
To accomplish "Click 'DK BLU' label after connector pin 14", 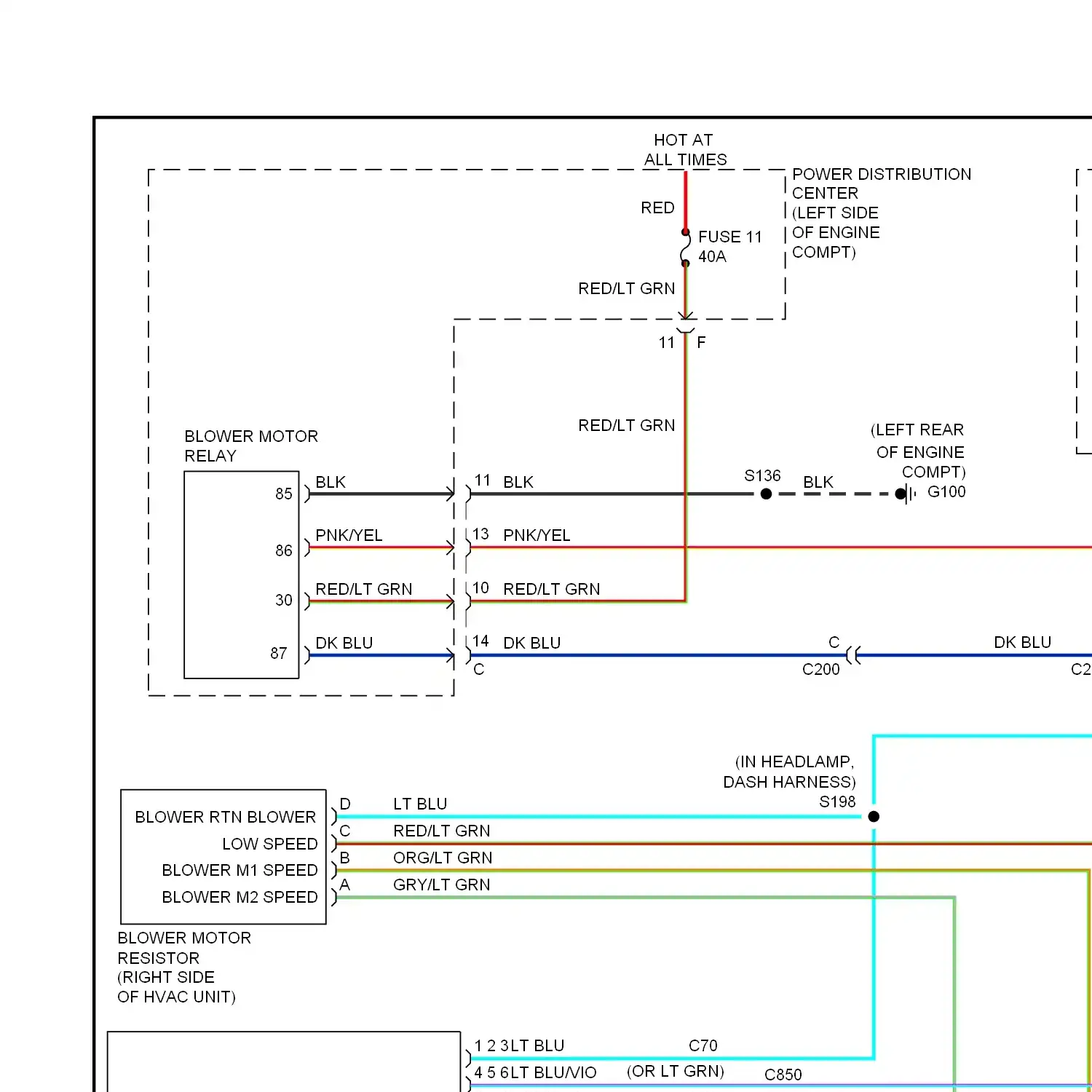I will click(x=532, y=643).
